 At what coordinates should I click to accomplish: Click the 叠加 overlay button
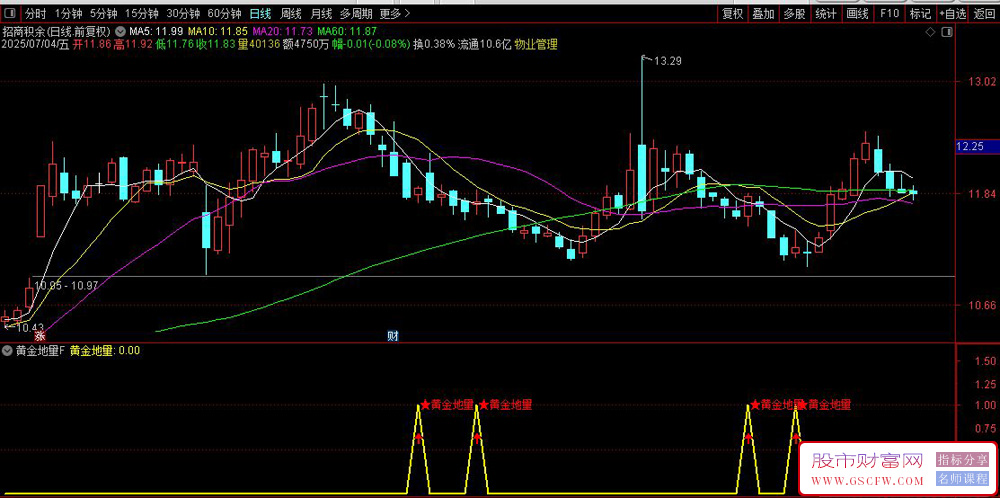pos(763,13)
